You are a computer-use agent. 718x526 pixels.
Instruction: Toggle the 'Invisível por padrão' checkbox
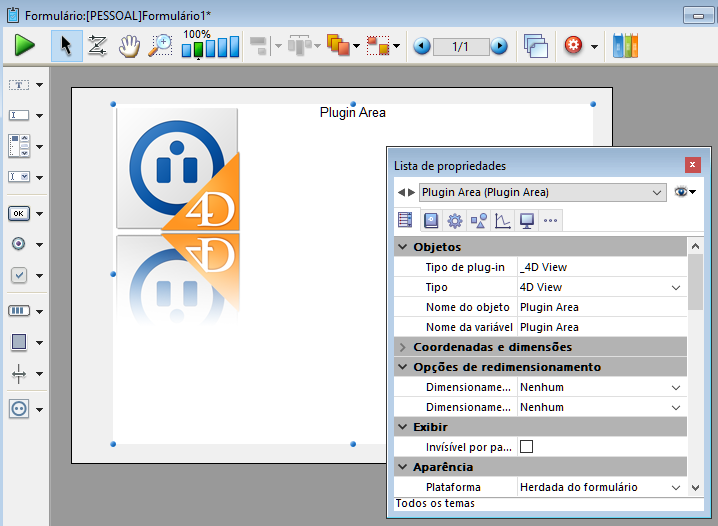526,447
